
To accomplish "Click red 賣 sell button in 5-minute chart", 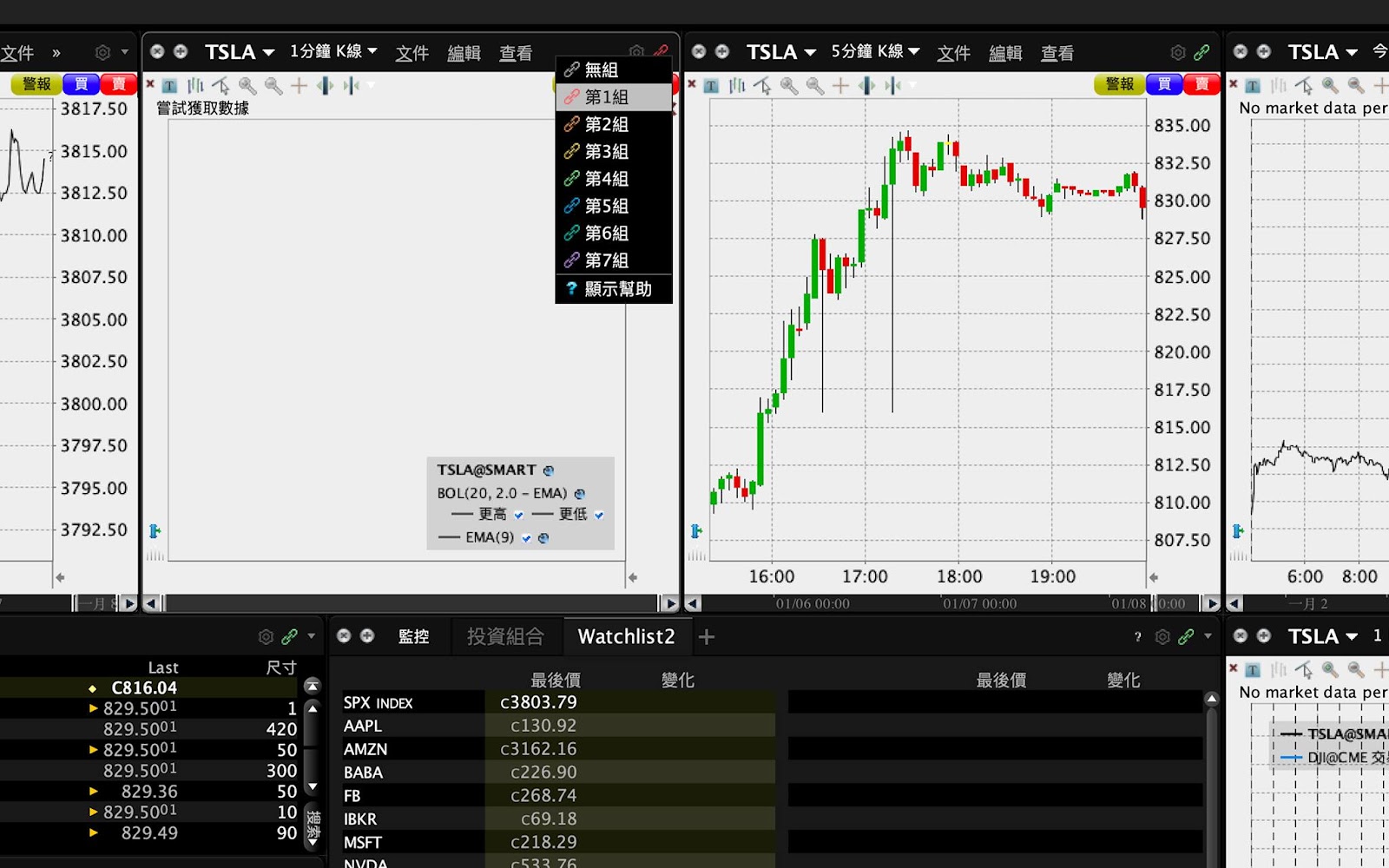I will click(1201, 84).
